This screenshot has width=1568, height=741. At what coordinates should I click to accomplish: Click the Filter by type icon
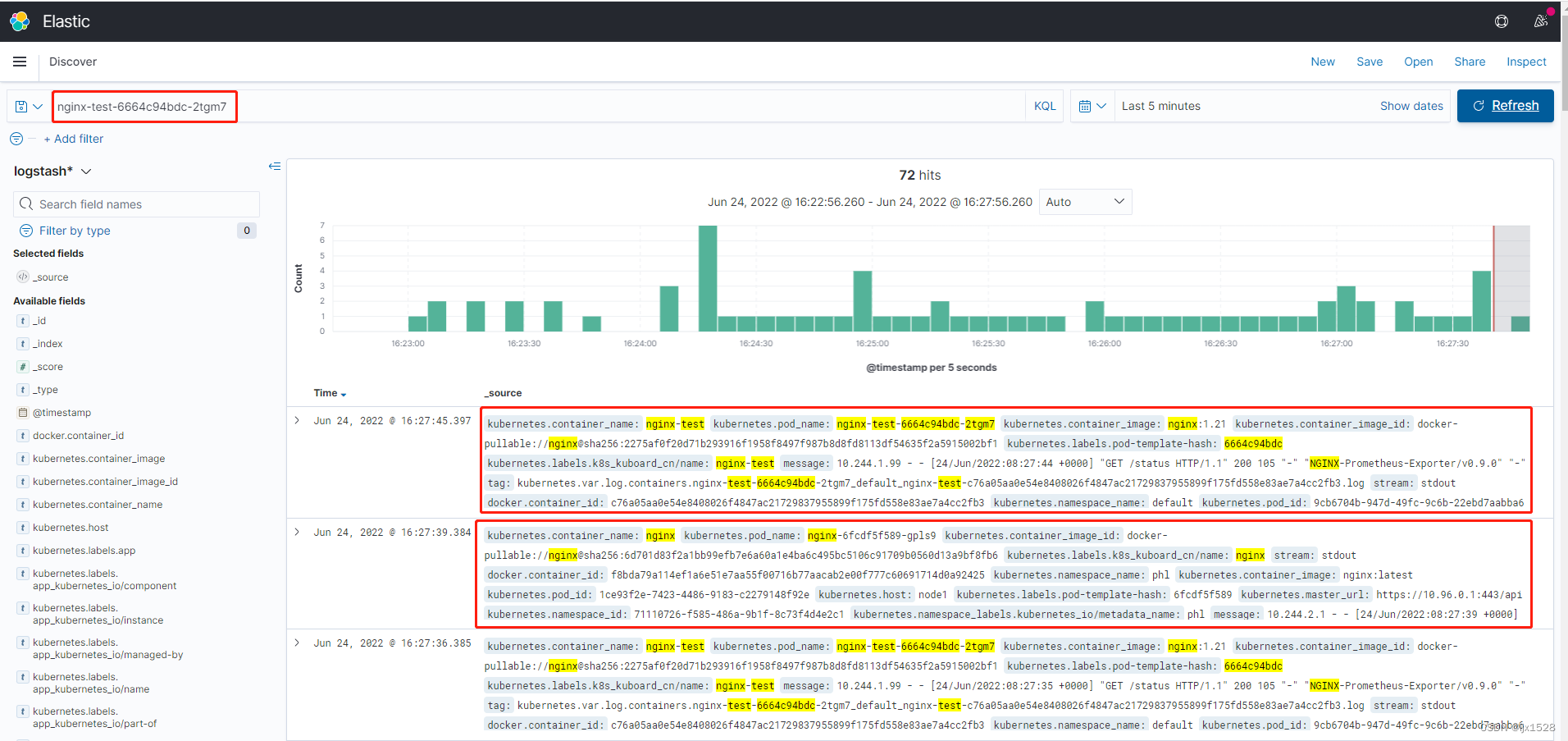(26, 231)
